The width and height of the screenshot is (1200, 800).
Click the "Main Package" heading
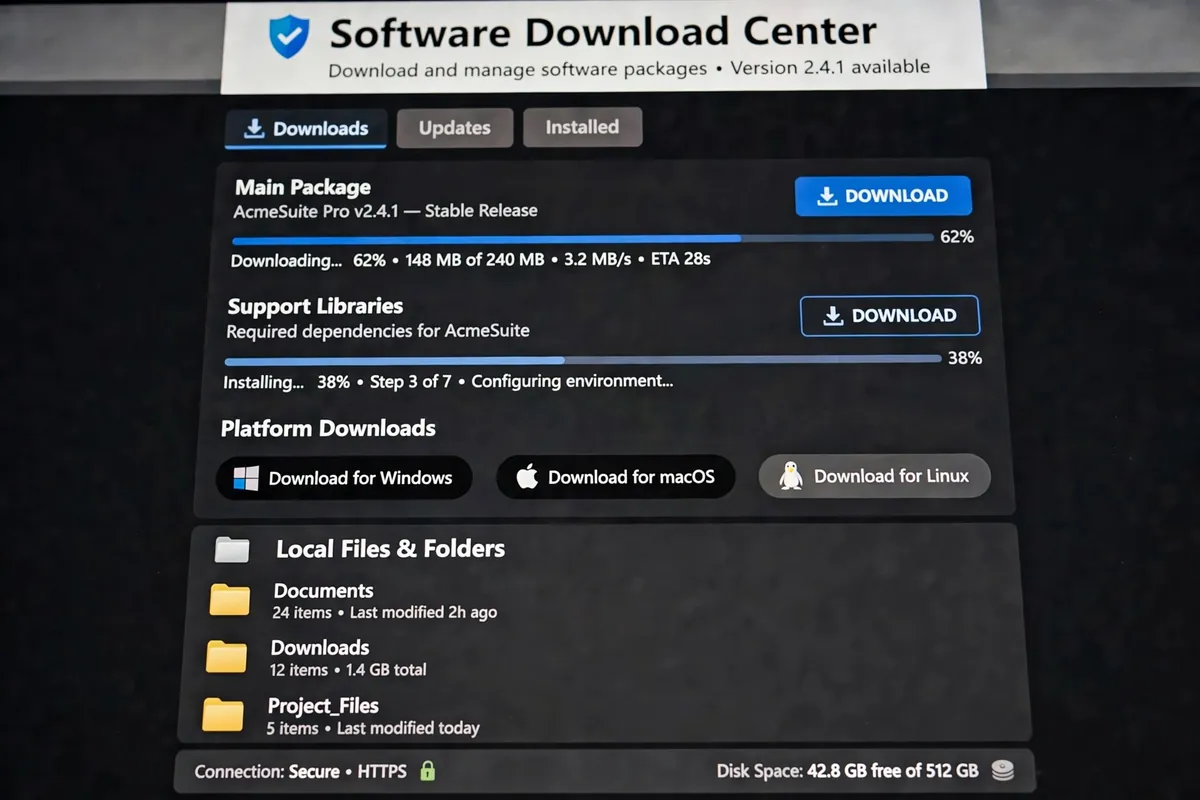[x=303, y=188]
